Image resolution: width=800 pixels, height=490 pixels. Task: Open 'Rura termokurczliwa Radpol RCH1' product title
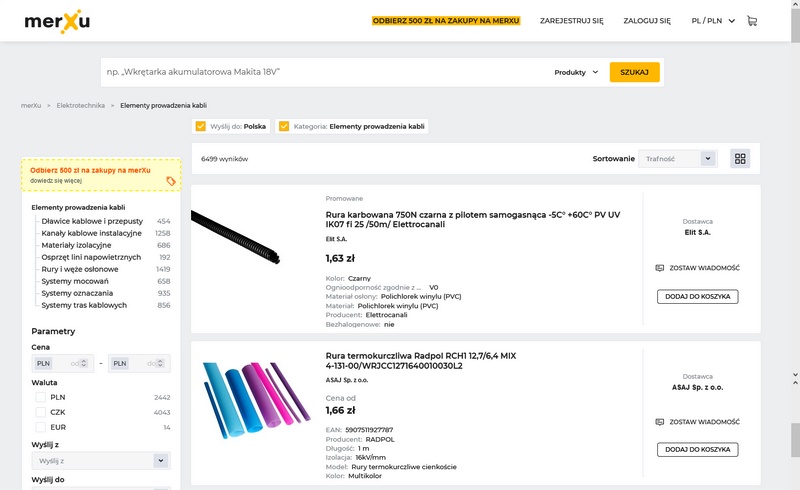[x=421, y=361]
